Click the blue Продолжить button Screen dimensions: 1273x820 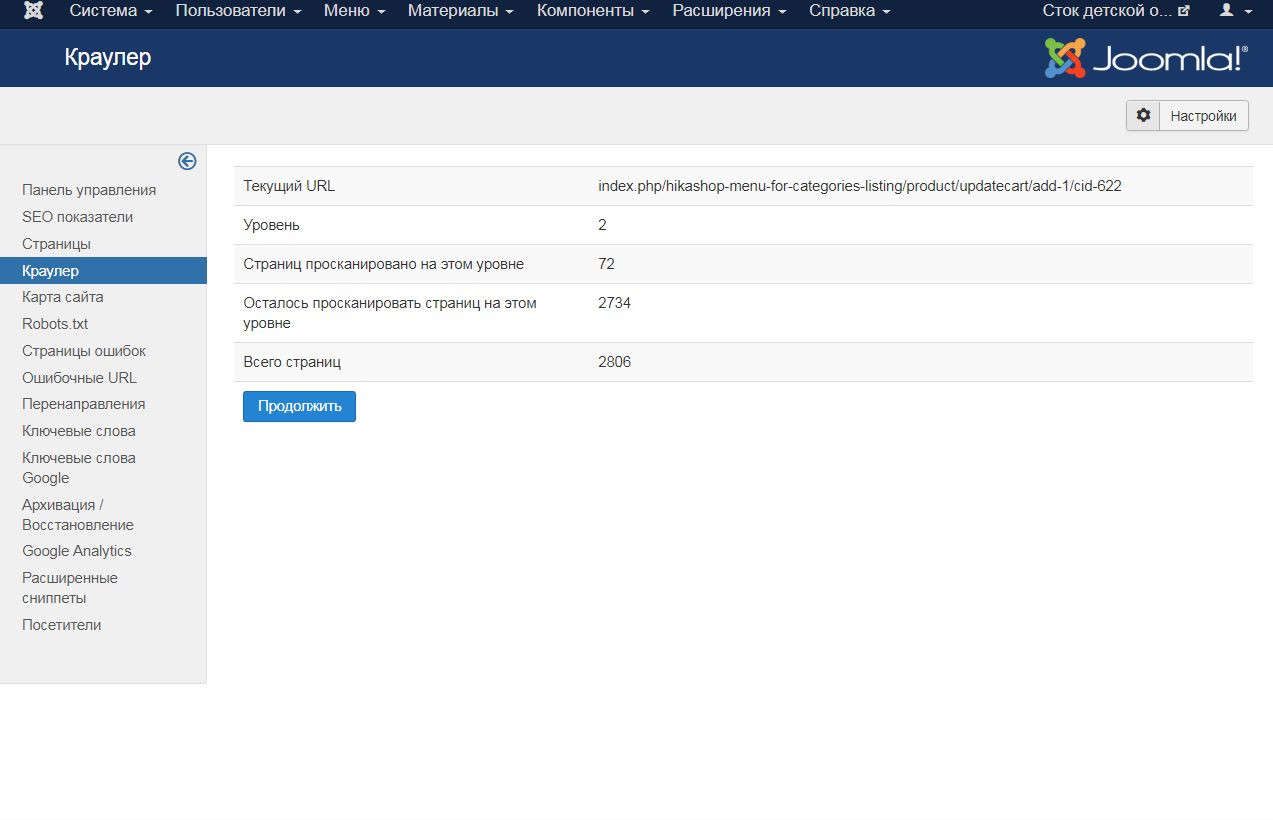pos(299,406)
